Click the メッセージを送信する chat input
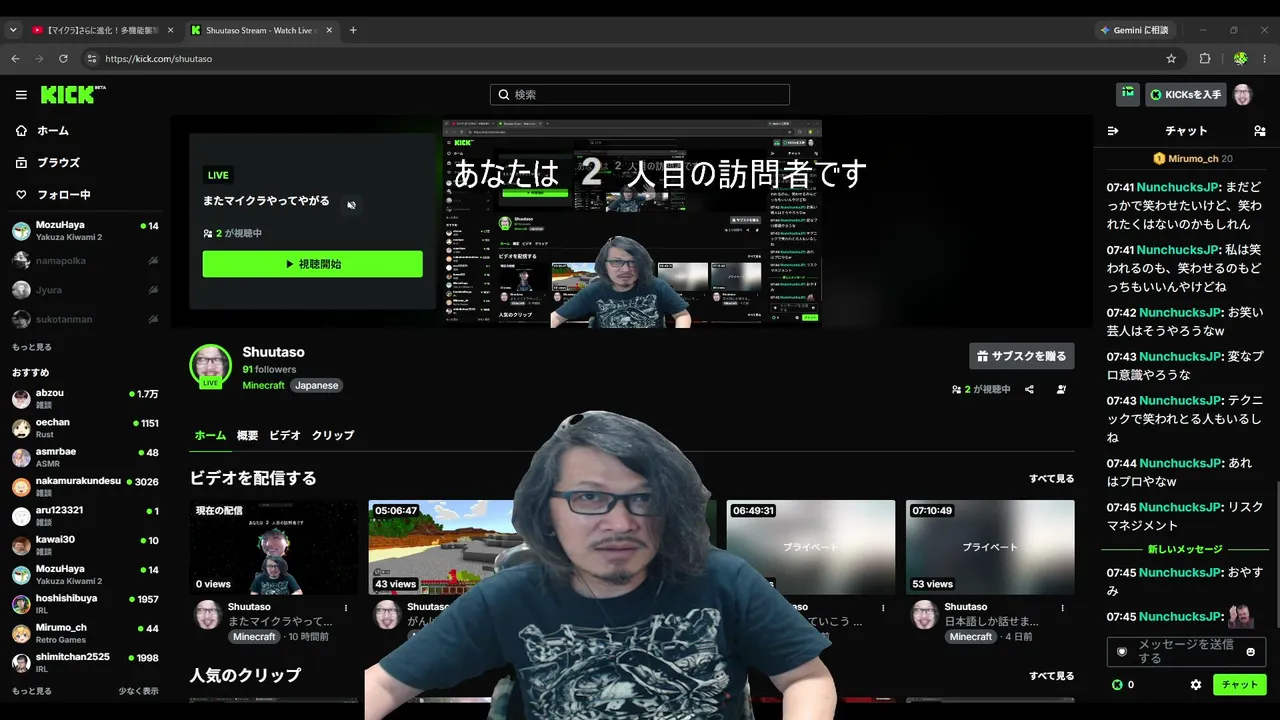Image resolution: width=1280 pixels, height=720 pixels. click(x=1186, y=652)
